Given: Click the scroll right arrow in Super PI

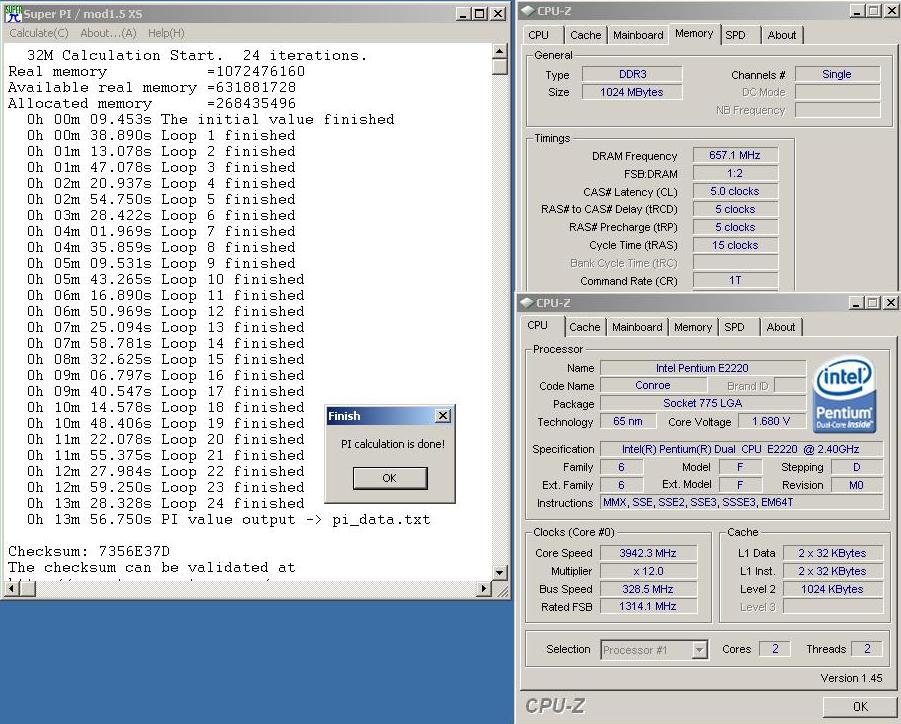Looking at the screenshot, I should tap(484, 588).
